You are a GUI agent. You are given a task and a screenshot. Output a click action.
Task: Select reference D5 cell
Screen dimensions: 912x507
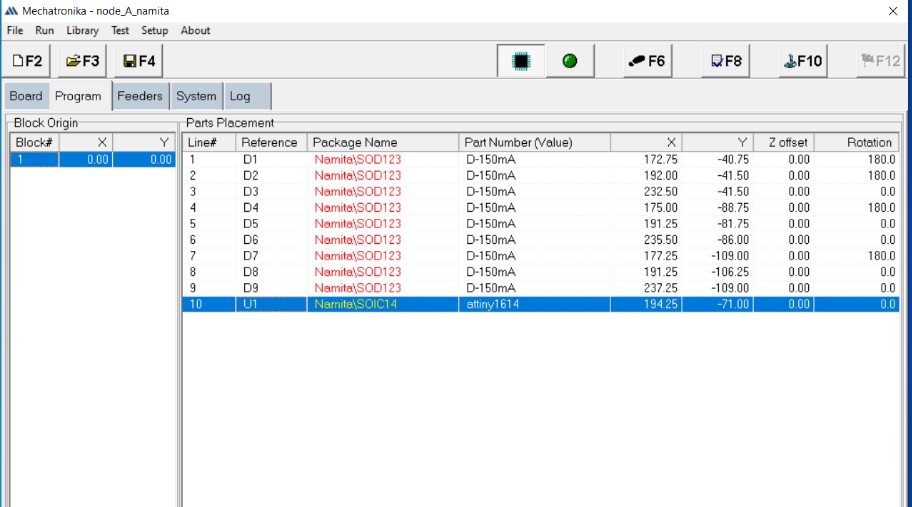point(271,224)
